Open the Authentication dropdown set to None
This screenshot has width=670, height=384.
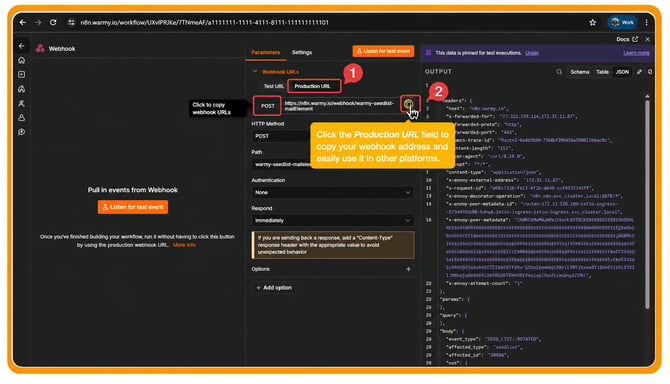pos(332,192)
